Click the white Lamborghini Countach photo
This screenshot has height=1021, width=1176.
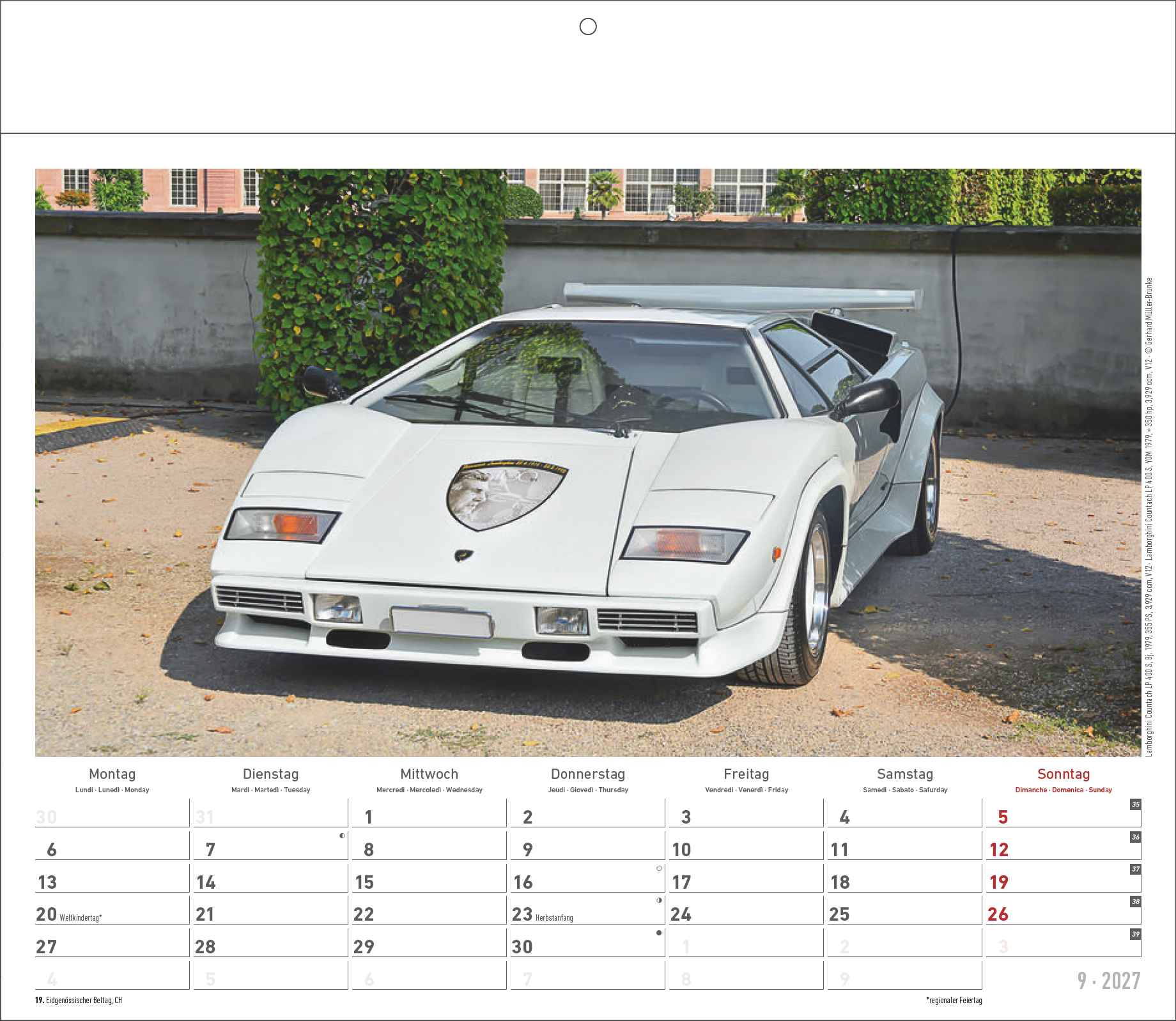[588, 463]
